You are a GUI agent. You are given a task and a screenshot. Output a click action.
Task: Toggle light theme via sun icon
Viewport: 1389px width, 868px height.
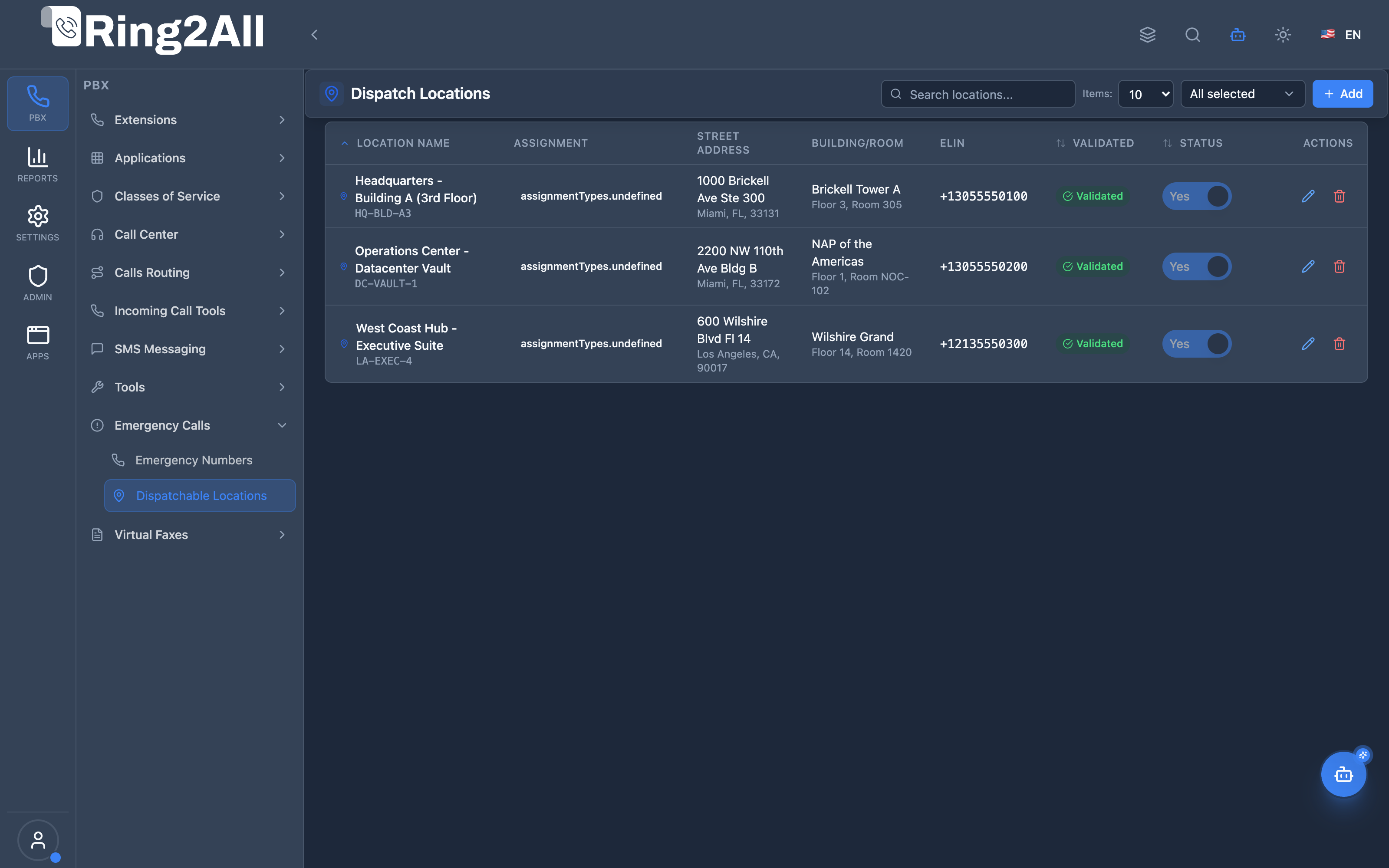click(x=1283, y=34)
